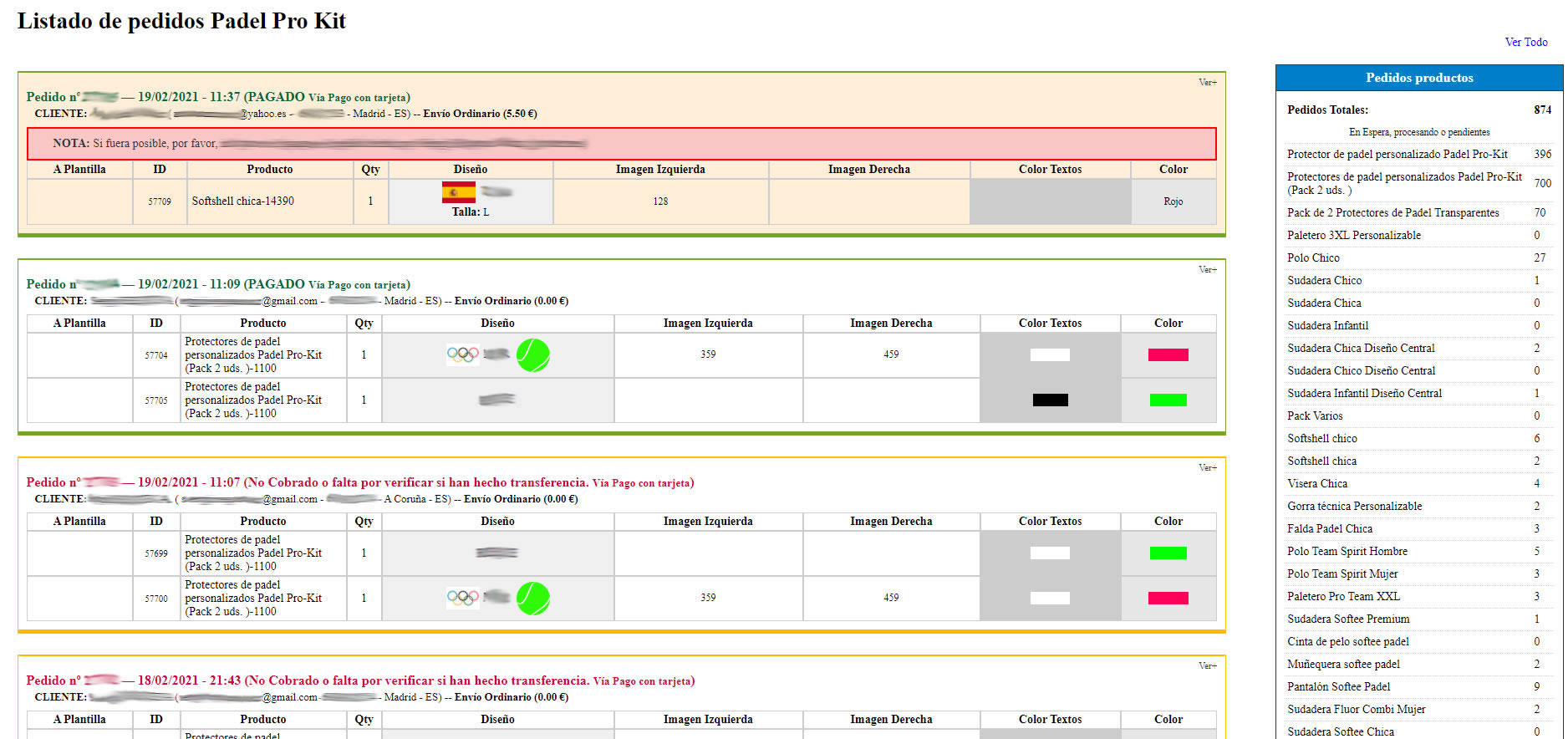Select 'Falda Padel Chica' in sidebar
The width and height of the screenshot is (1568, 739).
point(1419,528)
